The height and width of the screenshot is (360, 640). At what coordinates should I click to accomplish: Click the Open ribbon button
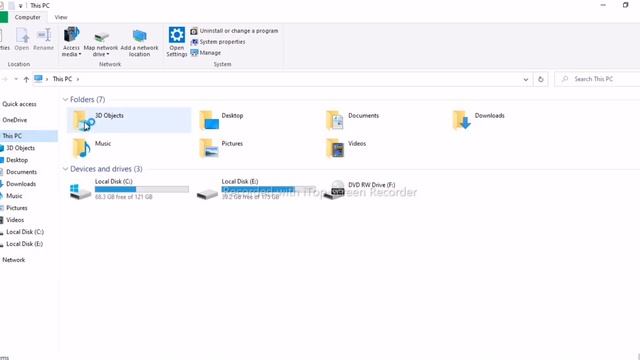[22, 40]
